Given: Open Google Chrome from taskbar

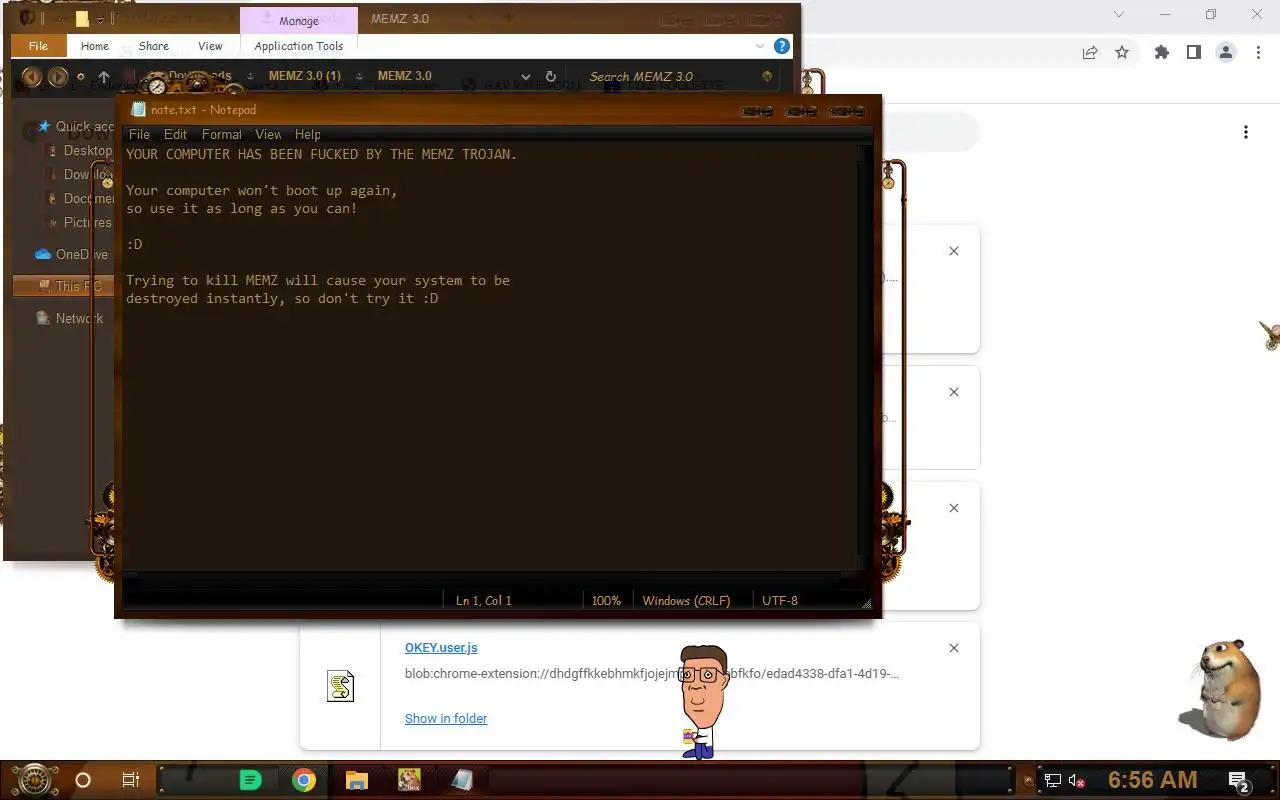Looking at the screenshot, I should pos(304,780).
